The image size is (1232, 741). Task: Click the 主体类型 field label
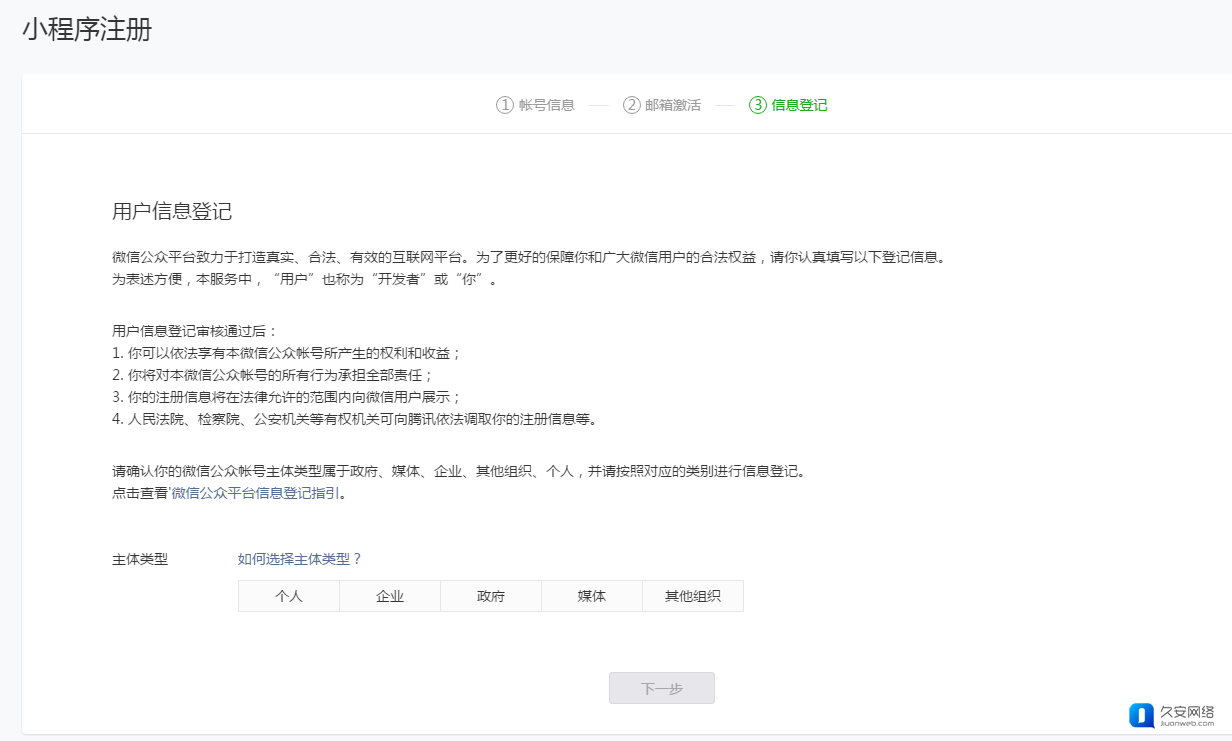tap(140, 559)
